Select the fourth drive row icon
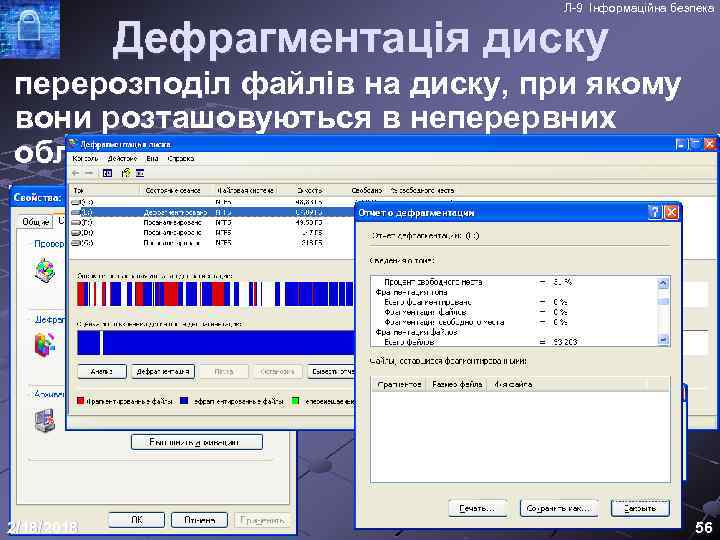 pyautogui.click(x=75, y=233)
